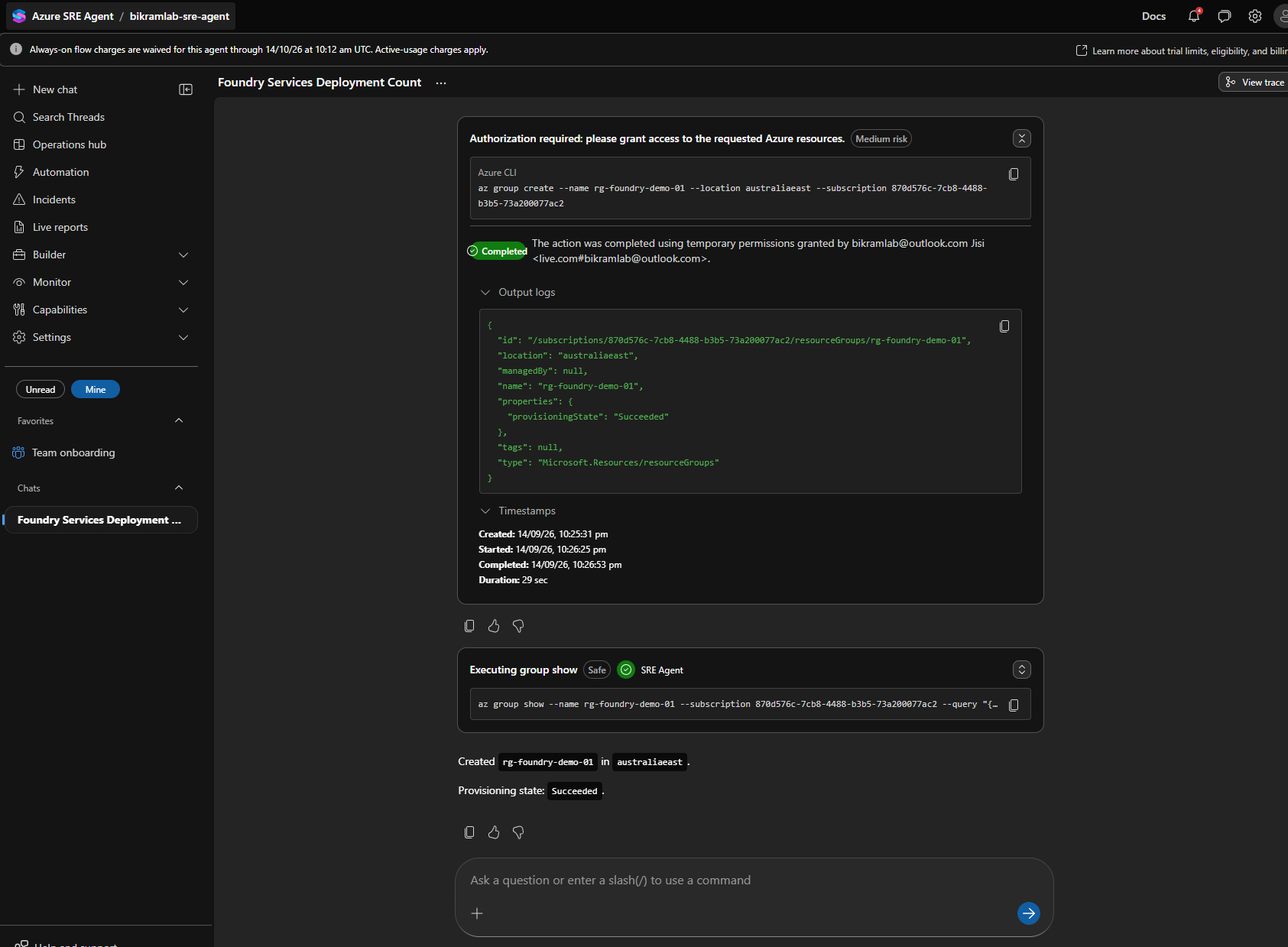Like the final Created message

pos(494,832)
